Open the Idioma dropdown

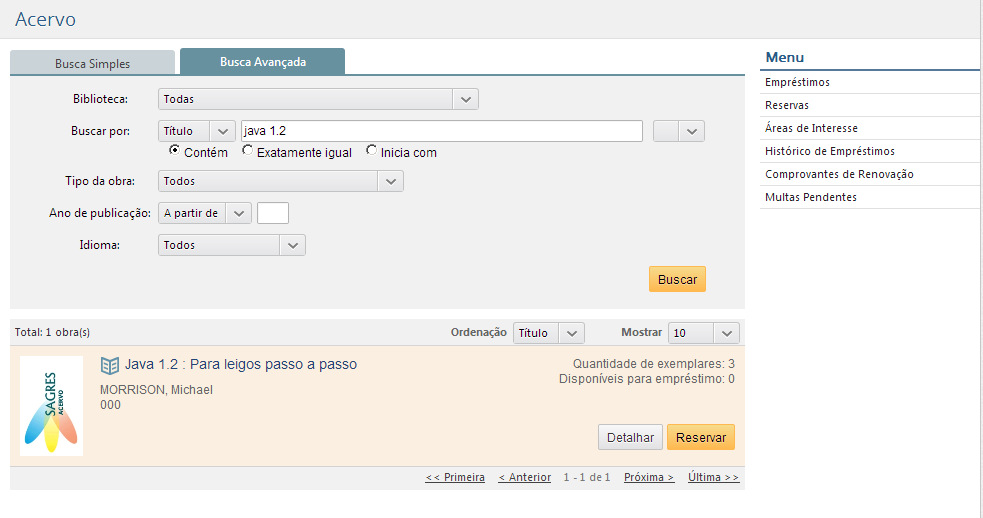pyautogui.click(x=231, y=245)
